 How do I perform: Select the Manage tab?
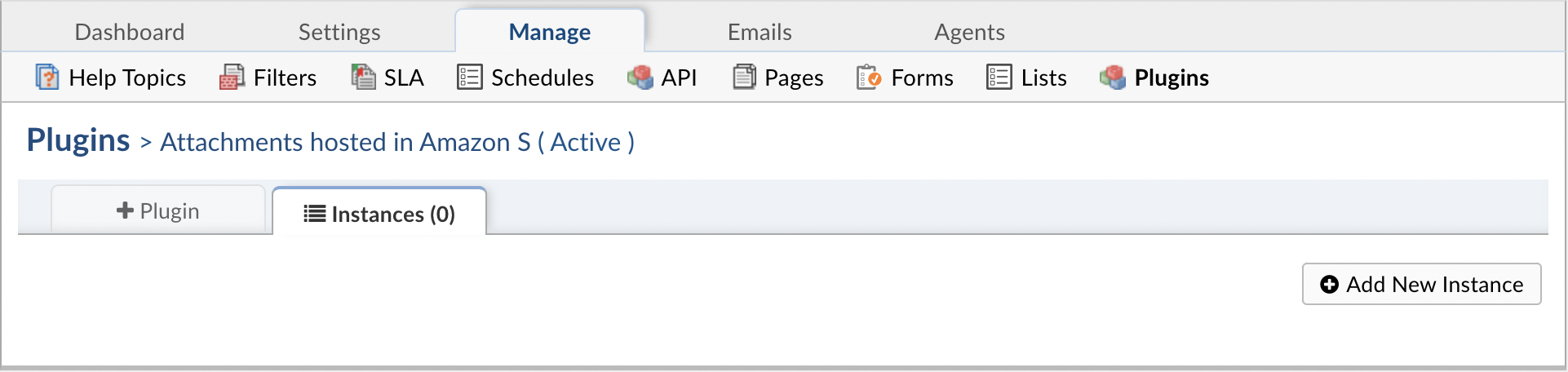click(550, 32)
